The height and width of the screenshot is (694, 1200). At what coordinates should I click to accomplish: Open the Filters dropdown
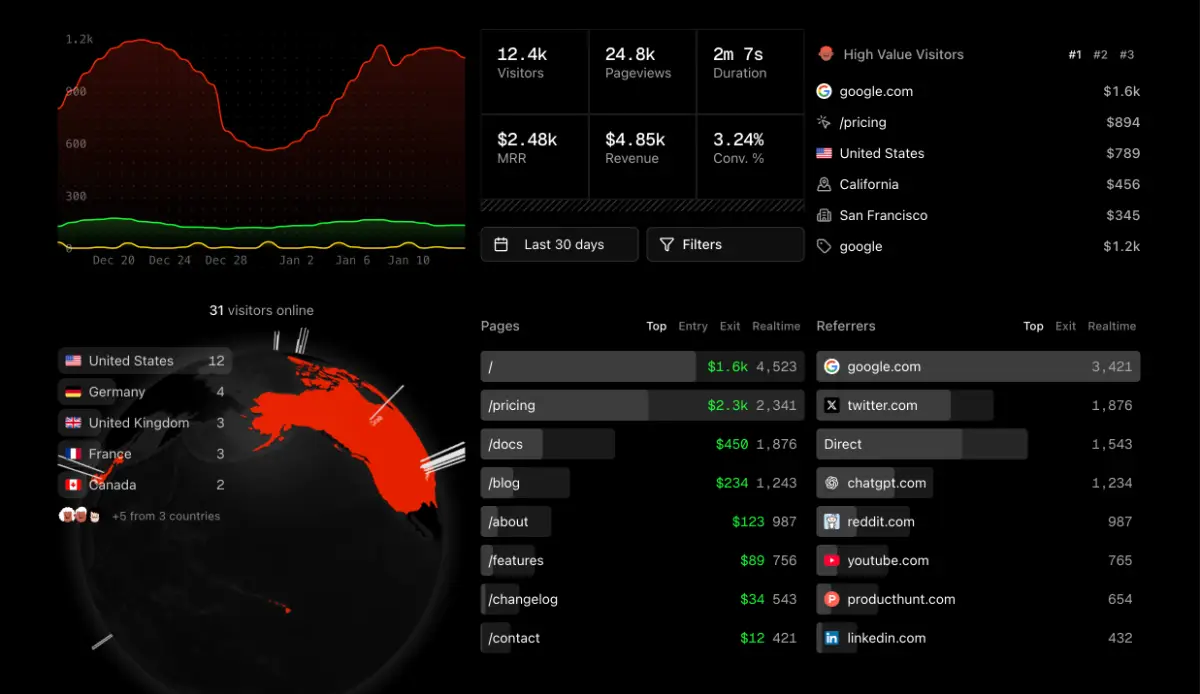point(725,245)
